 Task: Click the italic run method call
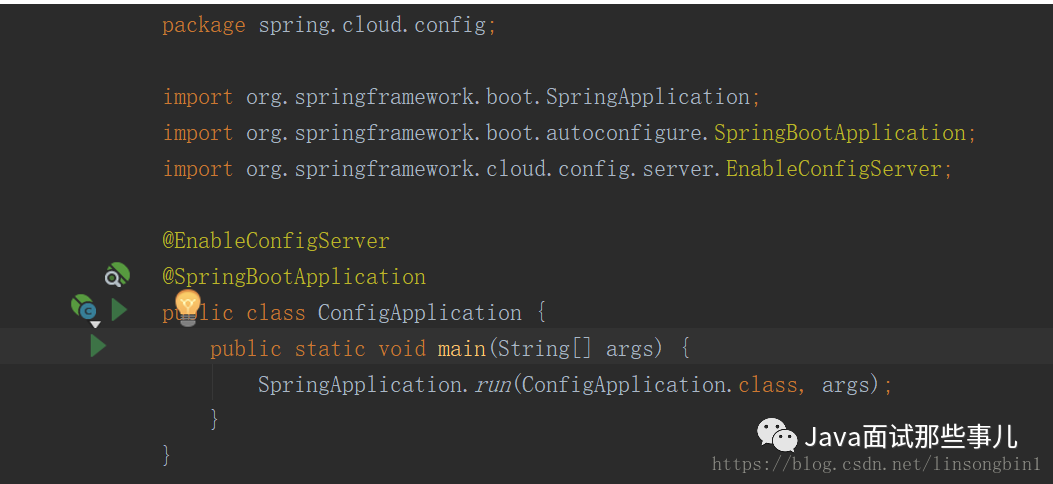click(494, 385)
